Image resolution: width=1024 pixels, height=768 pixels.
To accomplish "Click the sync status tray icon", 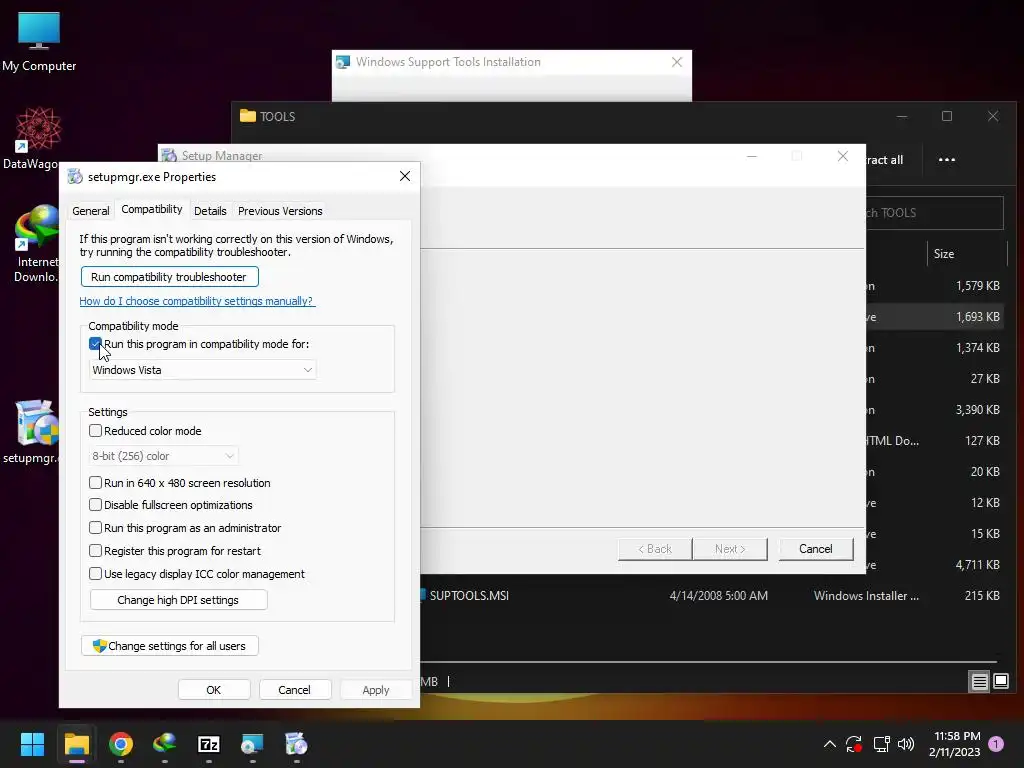I will click(x=854, y=744).
